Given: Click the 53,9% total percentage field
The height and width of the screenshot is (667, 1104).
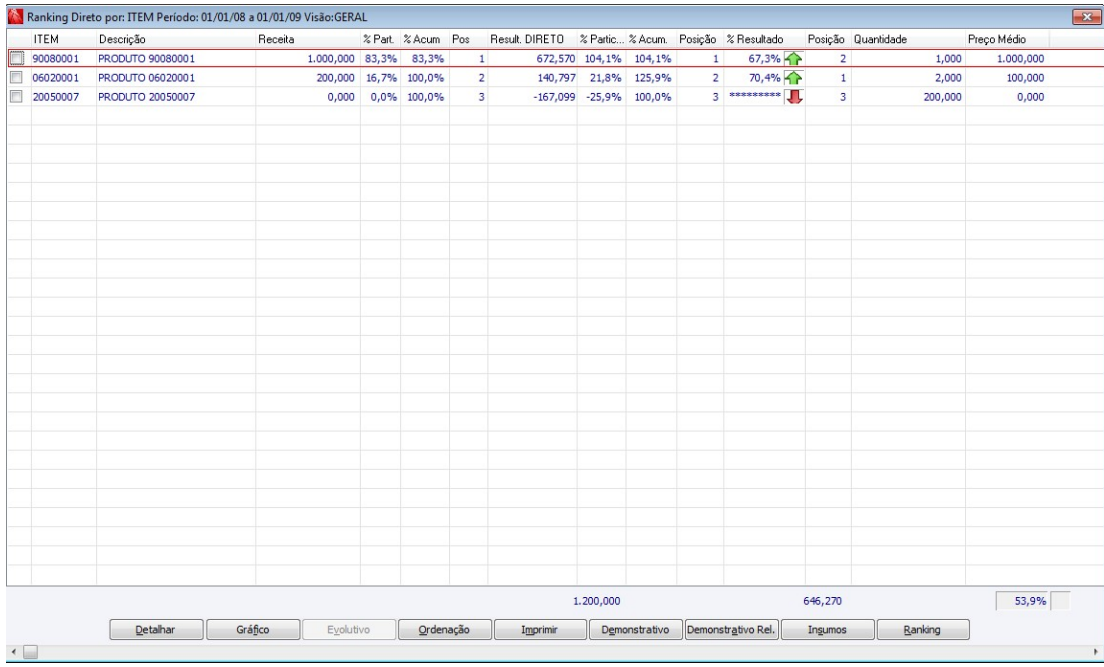Looking at the screenshot, I should point(1022,601).
